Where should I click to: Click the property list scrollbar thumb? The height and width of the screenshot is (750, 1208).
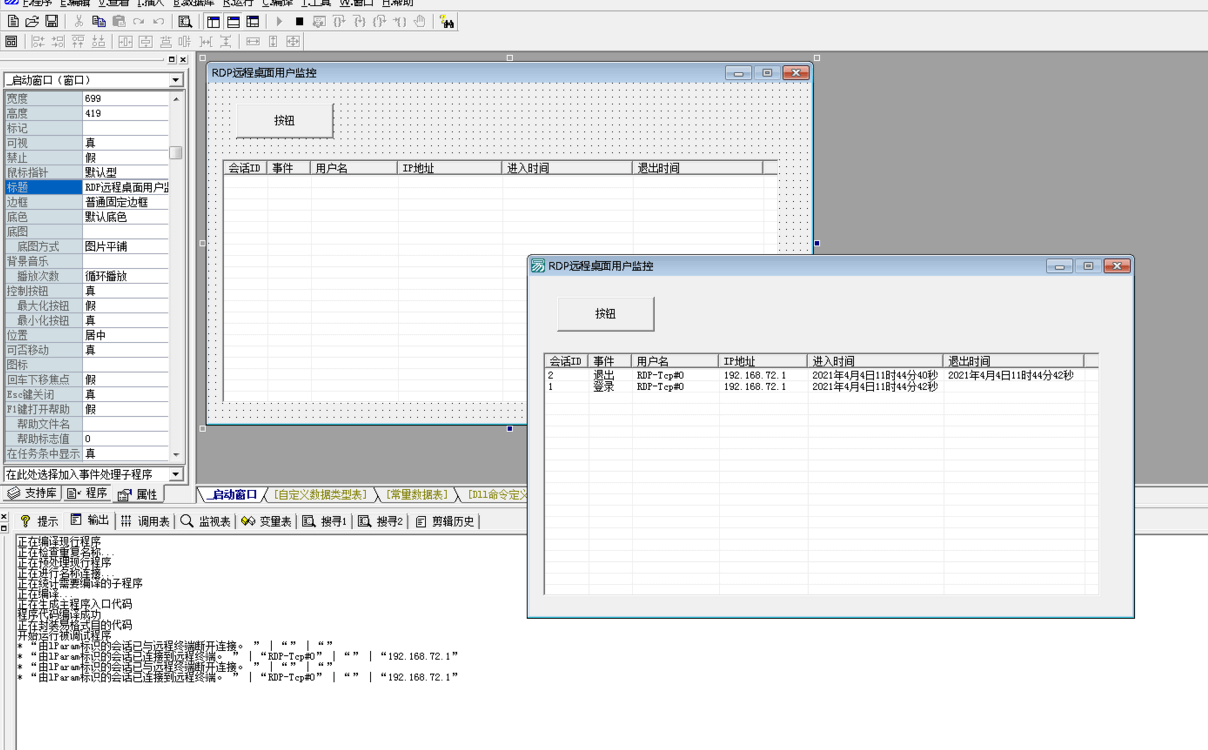177,153
